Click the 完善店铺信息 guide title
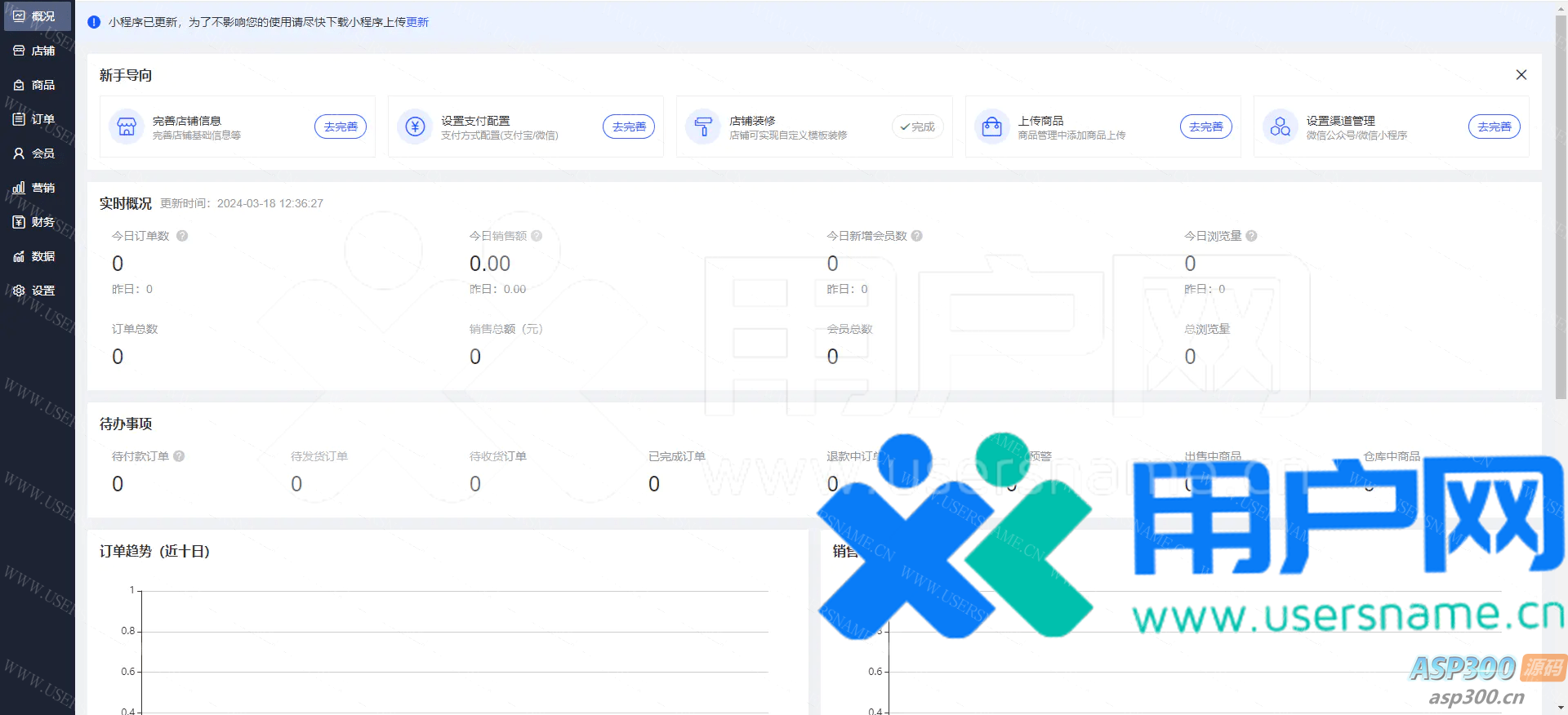This screenshot has height=715, width=1568. point(187,121)
